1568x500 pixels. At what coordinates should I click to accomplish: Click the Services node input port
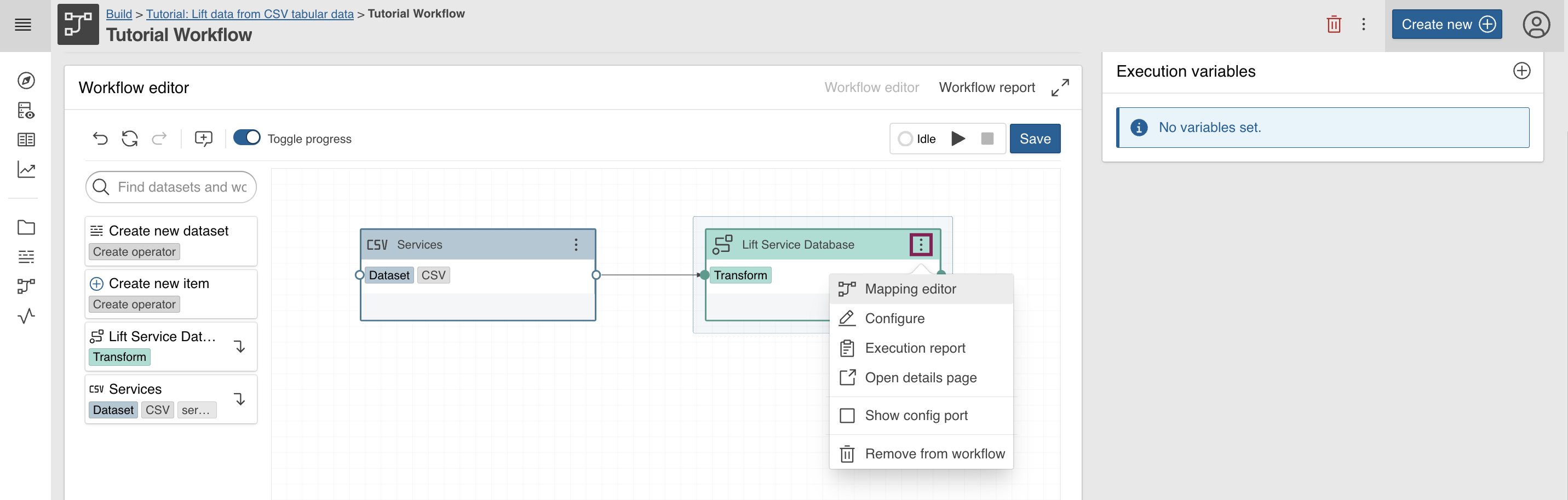coord(360,275)
